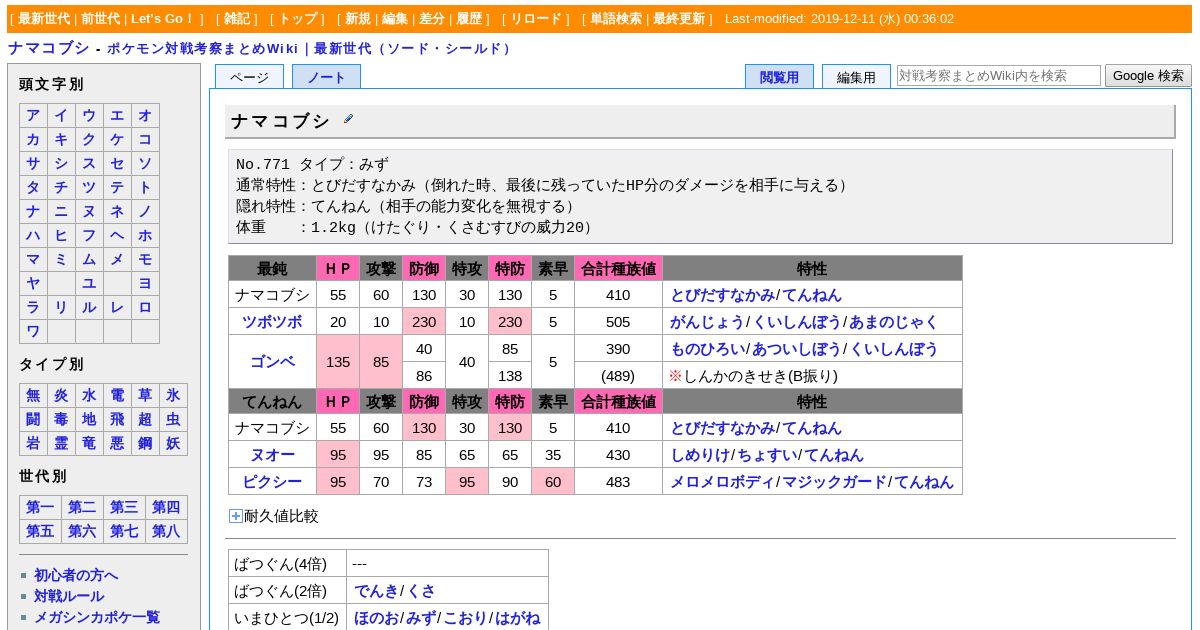This screenshot has height=630, width=1200.
Task: Open ほのお resistance type link
Action: pos(376,618)
